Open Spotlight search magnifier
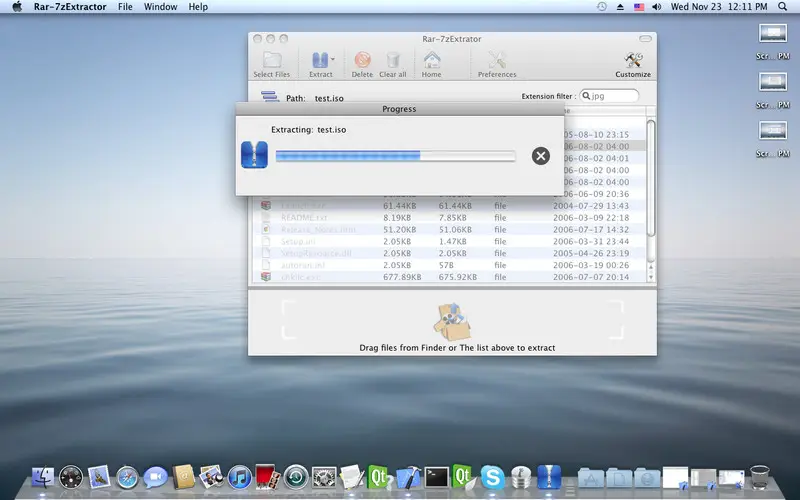 pos(783,7)
